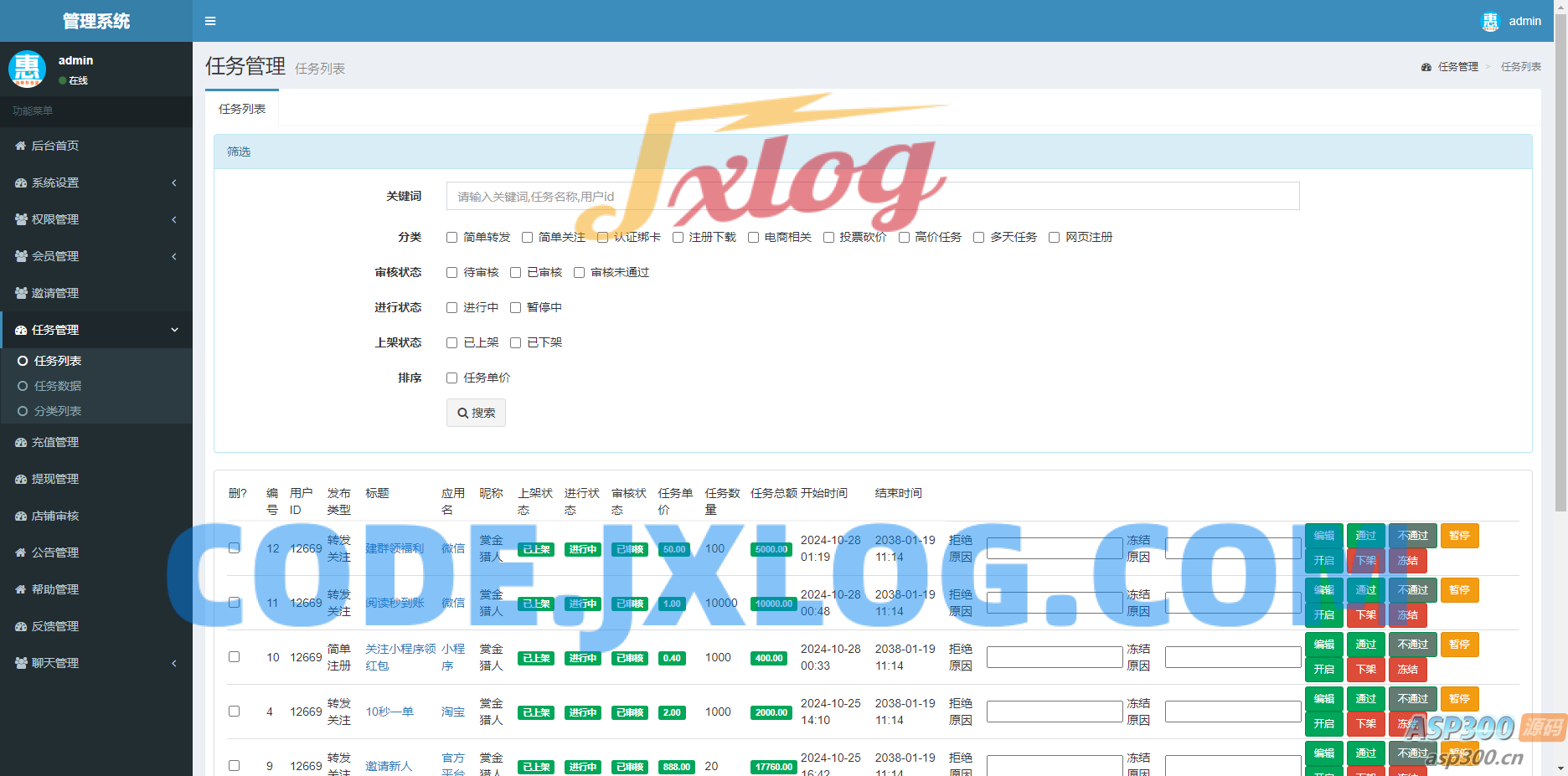The image size is (1568, 776).
Task: Click the 公告管理 home icon
Action: [x=21, y=552]
